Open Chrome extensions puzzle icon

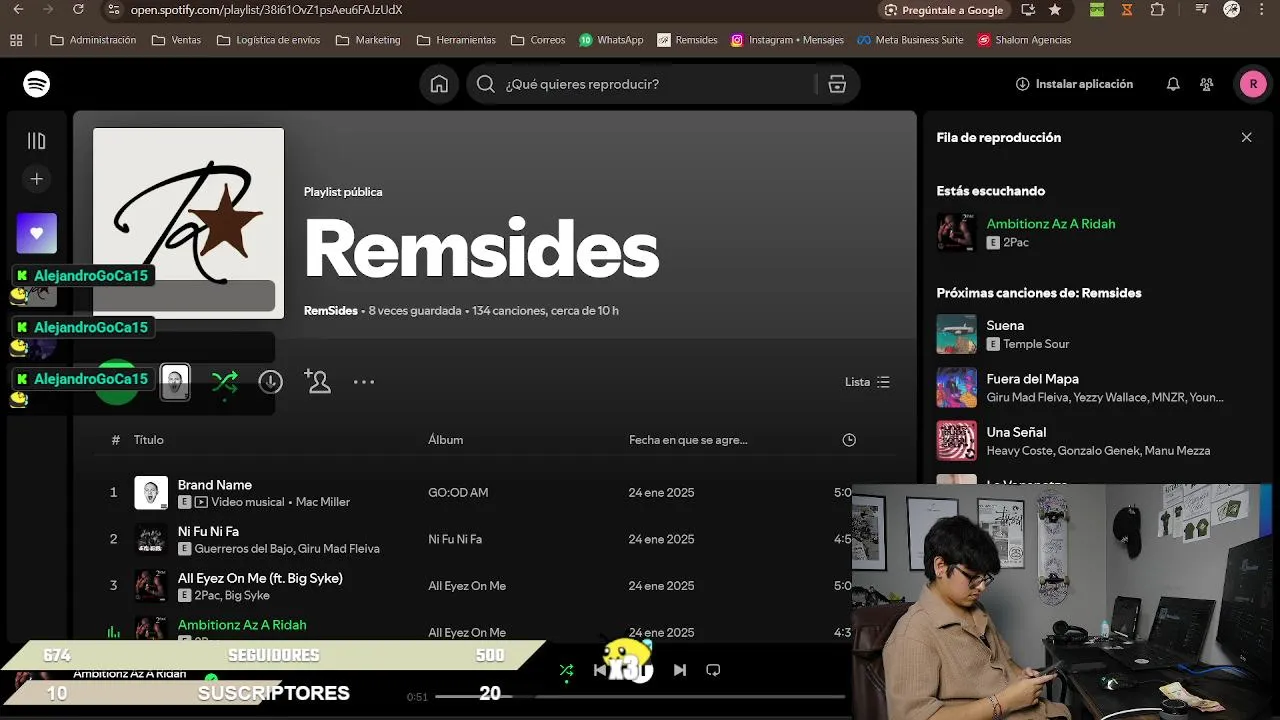pos(1157,10)
